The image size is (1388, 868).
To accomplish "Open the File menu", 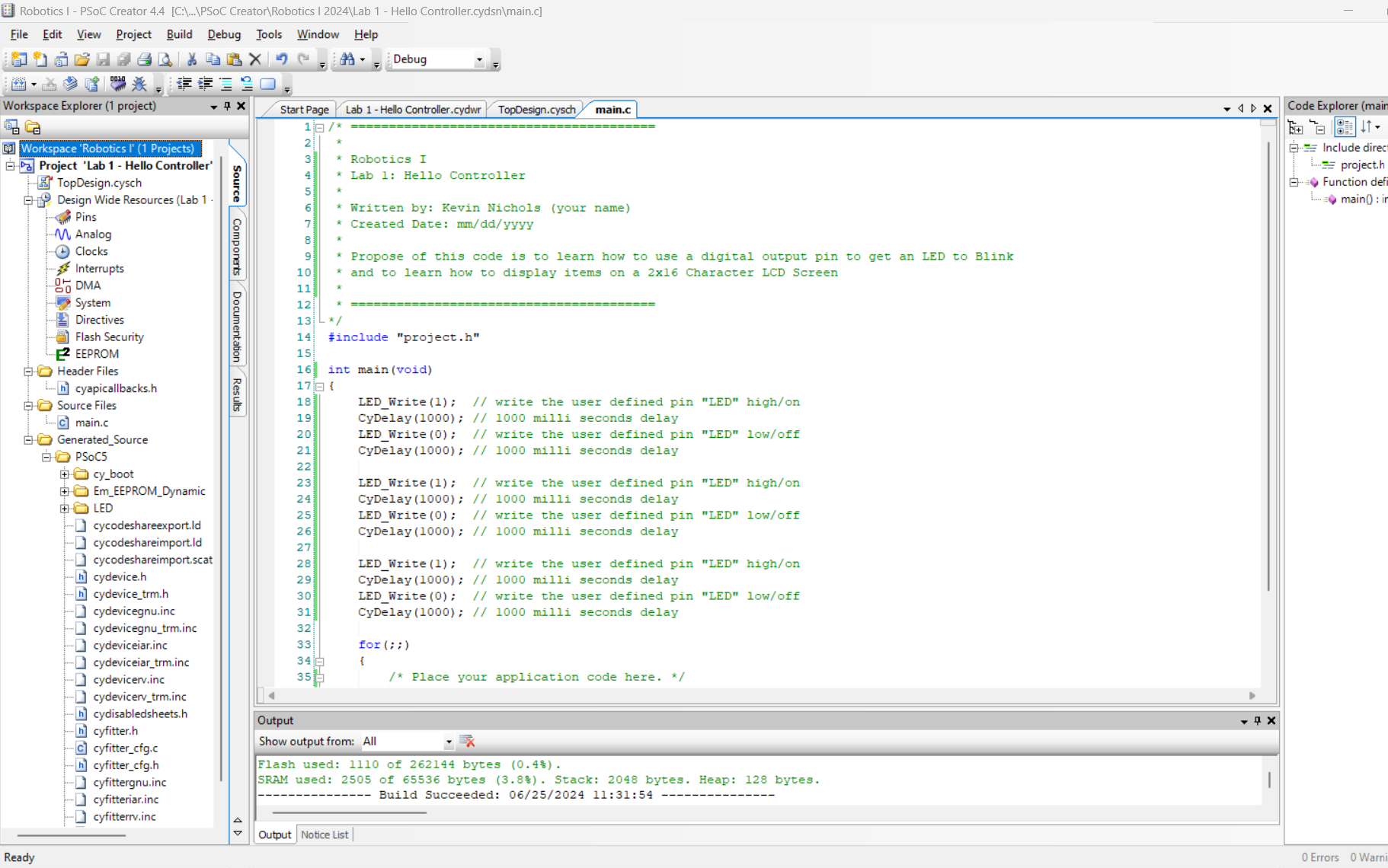I will click(19, 34).
